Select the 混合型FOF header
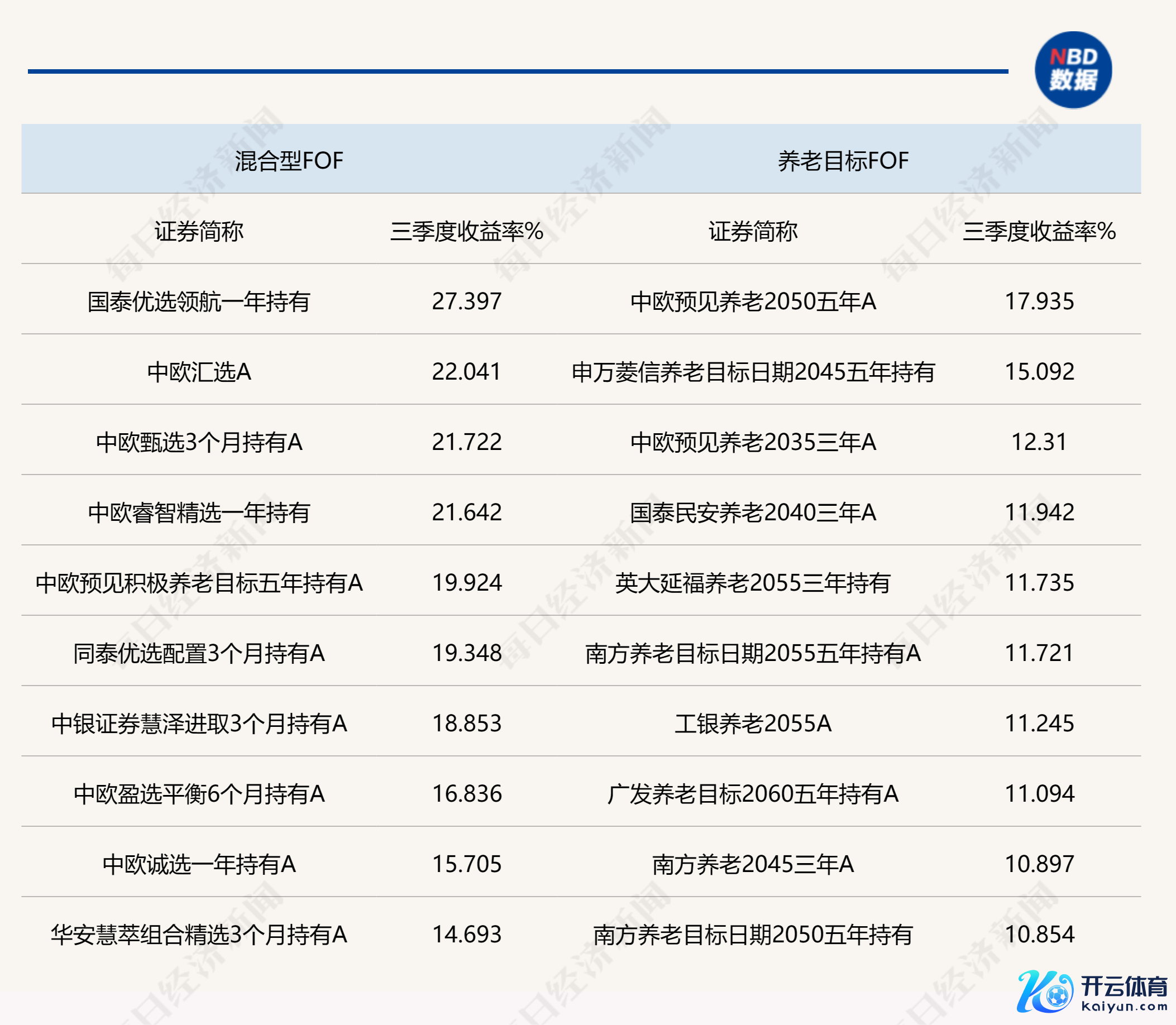This screenshot has width=1176, height=1025. pyautogui.click(x=289, y=161)
